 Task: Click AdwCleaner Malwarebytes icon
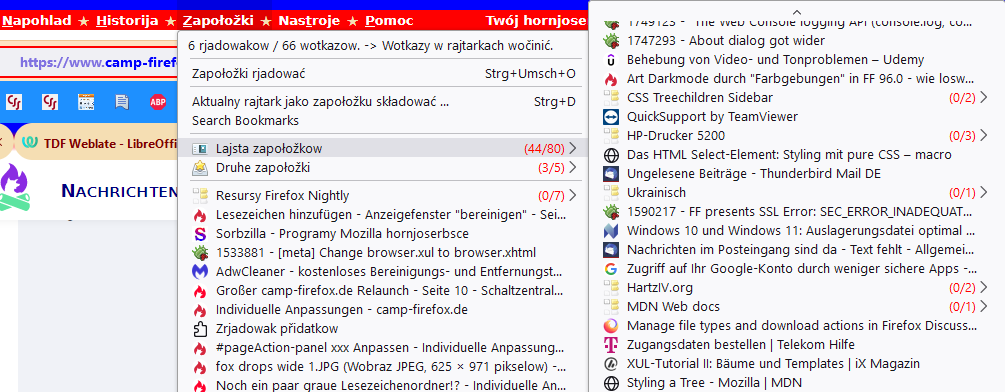coord(201,272)
